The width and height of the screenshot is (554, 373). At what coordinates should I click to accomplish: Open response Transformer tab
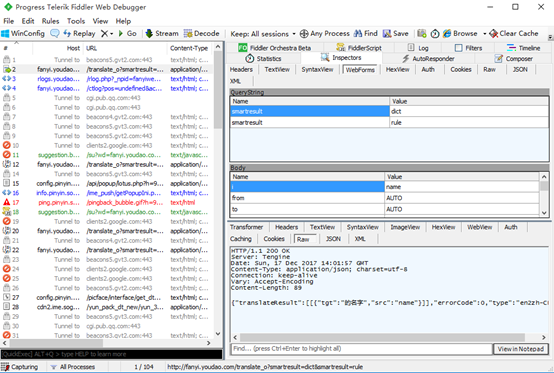click(x=247, y=227)
